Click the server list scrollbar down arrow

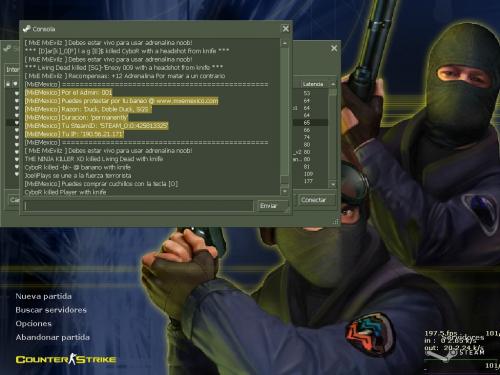pyautogui.click(x=332, y=184)
